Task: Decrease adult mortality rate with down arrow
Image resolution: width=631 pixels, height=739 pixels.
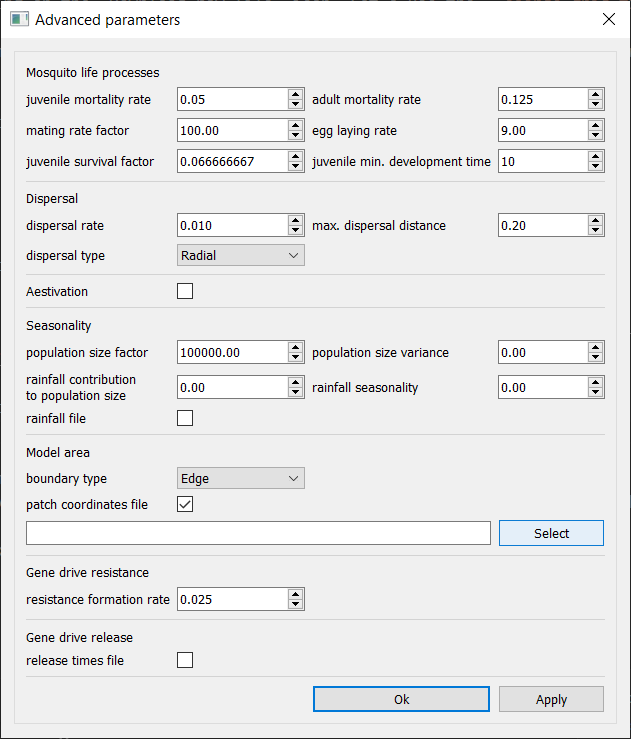Action: 596,104
